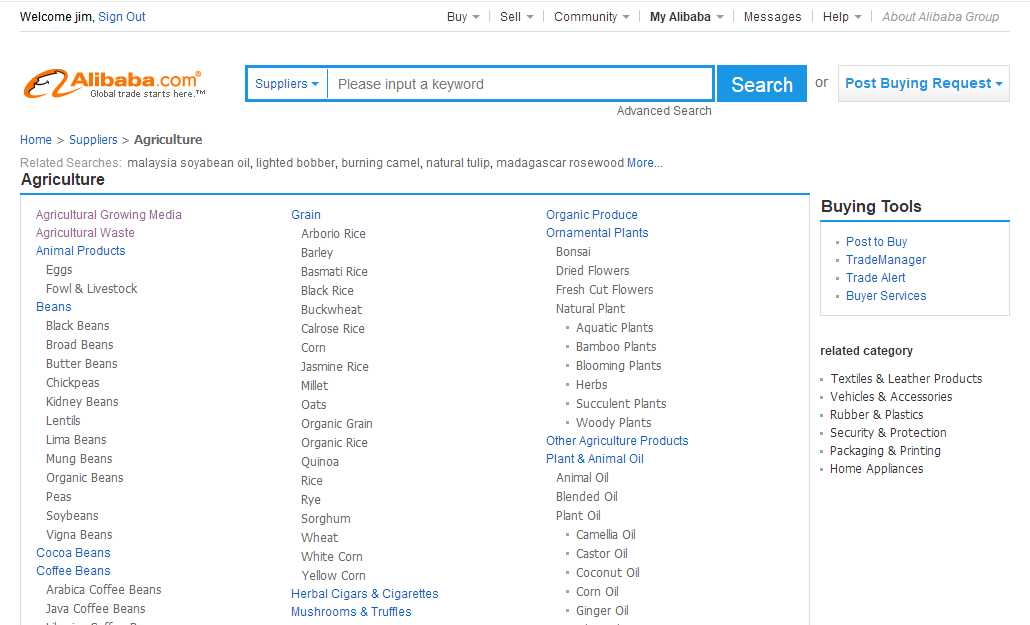Image resolution: width=1030 pixels, height=625 pixels.
Task: Open the Suppliers search type dropdown
Action: [286, 83]
